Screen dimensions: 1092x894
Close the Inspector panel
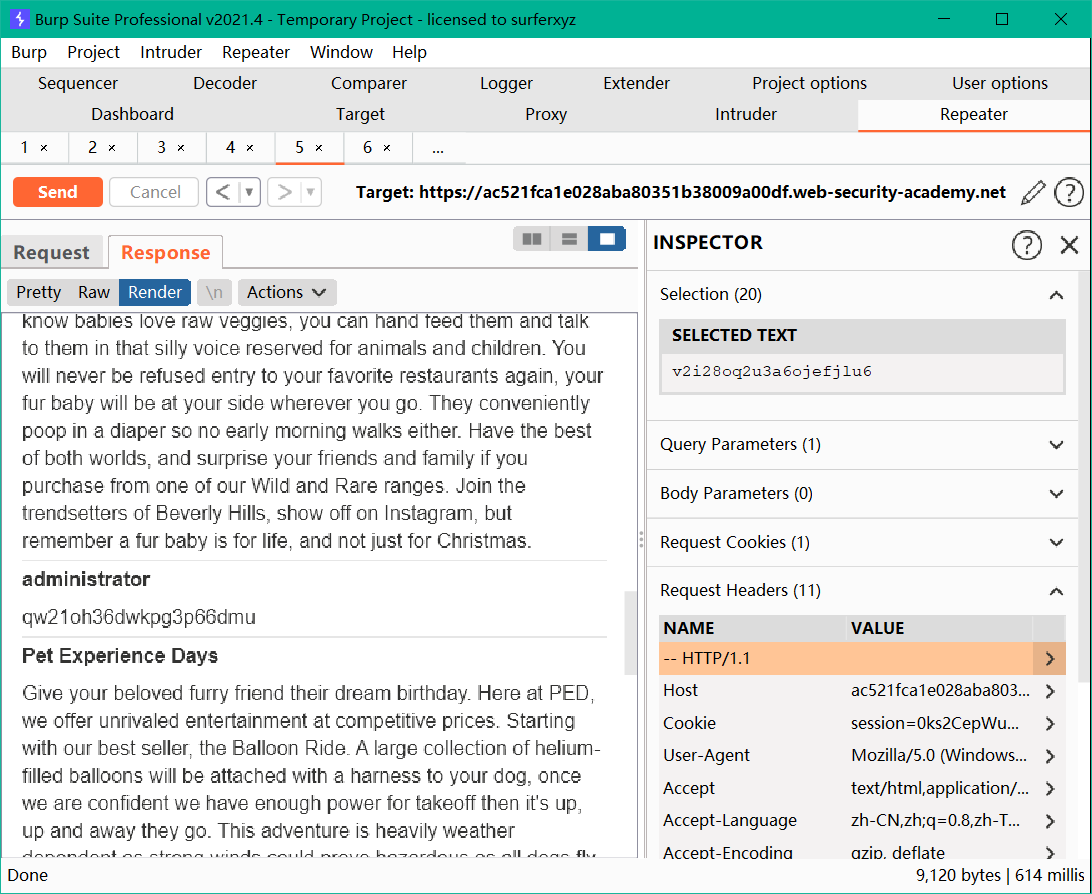[1069, 244]
